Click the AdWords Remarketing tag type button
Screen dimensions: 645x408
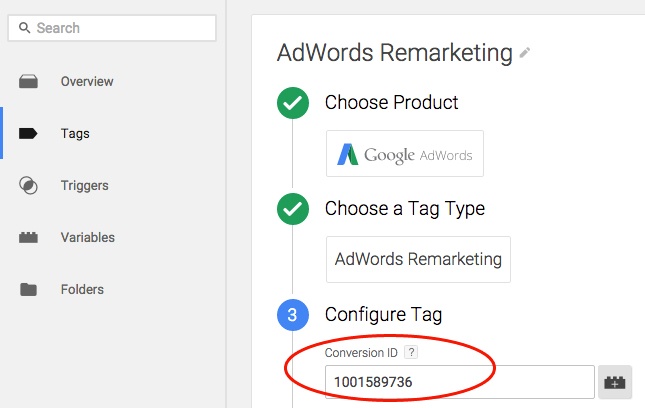coord(418,260)
